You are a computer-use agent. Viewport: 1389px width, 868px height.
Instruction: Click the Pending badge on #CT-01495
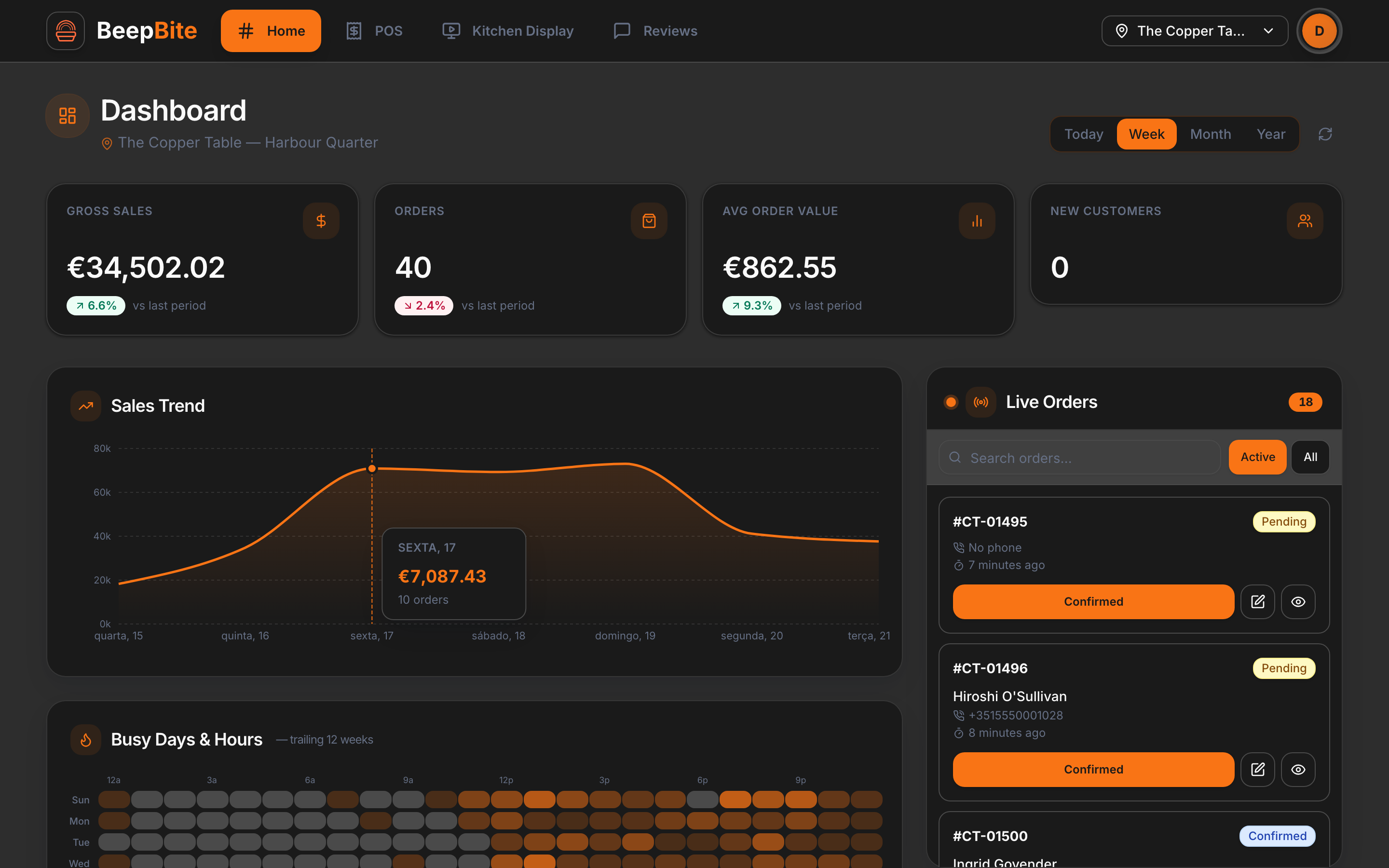(1284, 522)
